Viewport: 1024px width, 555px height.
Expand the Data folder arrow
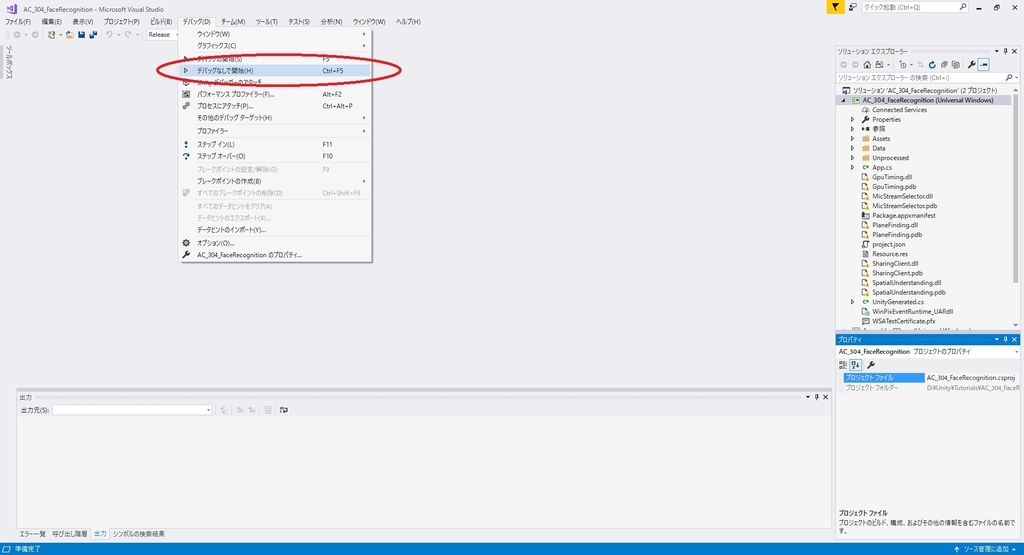pos(852,148)
